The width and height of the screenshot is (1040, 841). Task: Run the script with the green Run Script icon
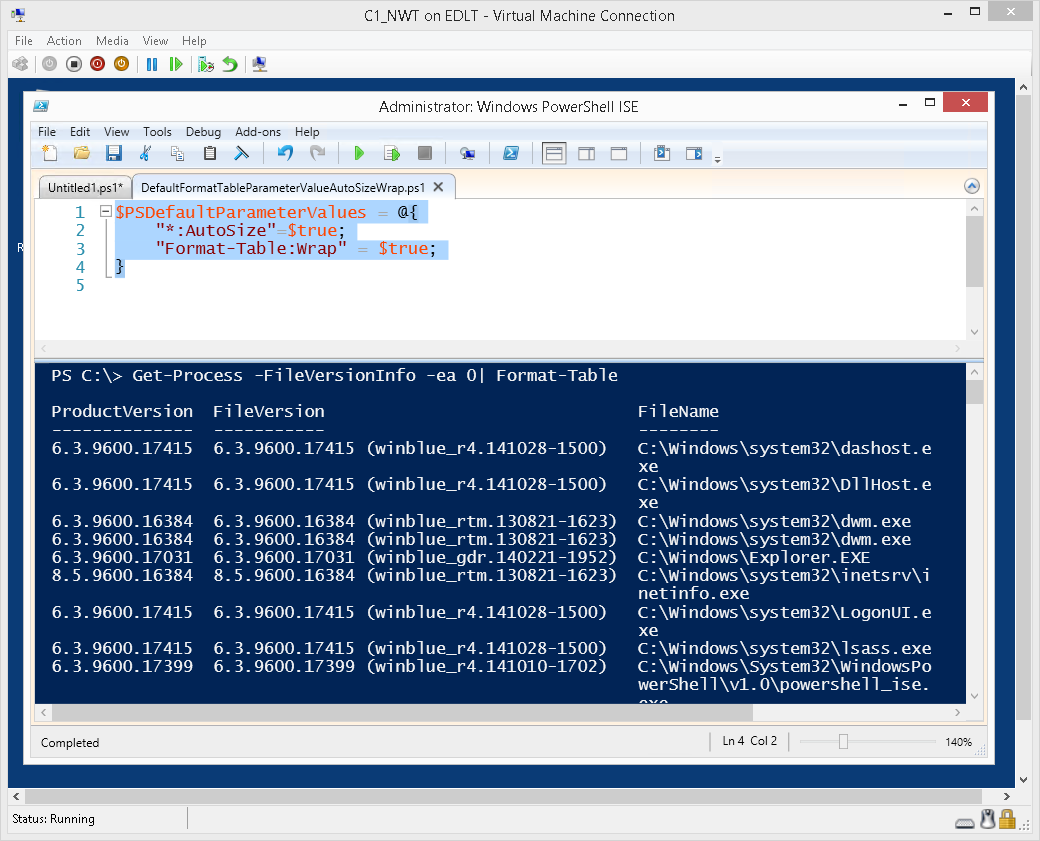tap(359, 153)
